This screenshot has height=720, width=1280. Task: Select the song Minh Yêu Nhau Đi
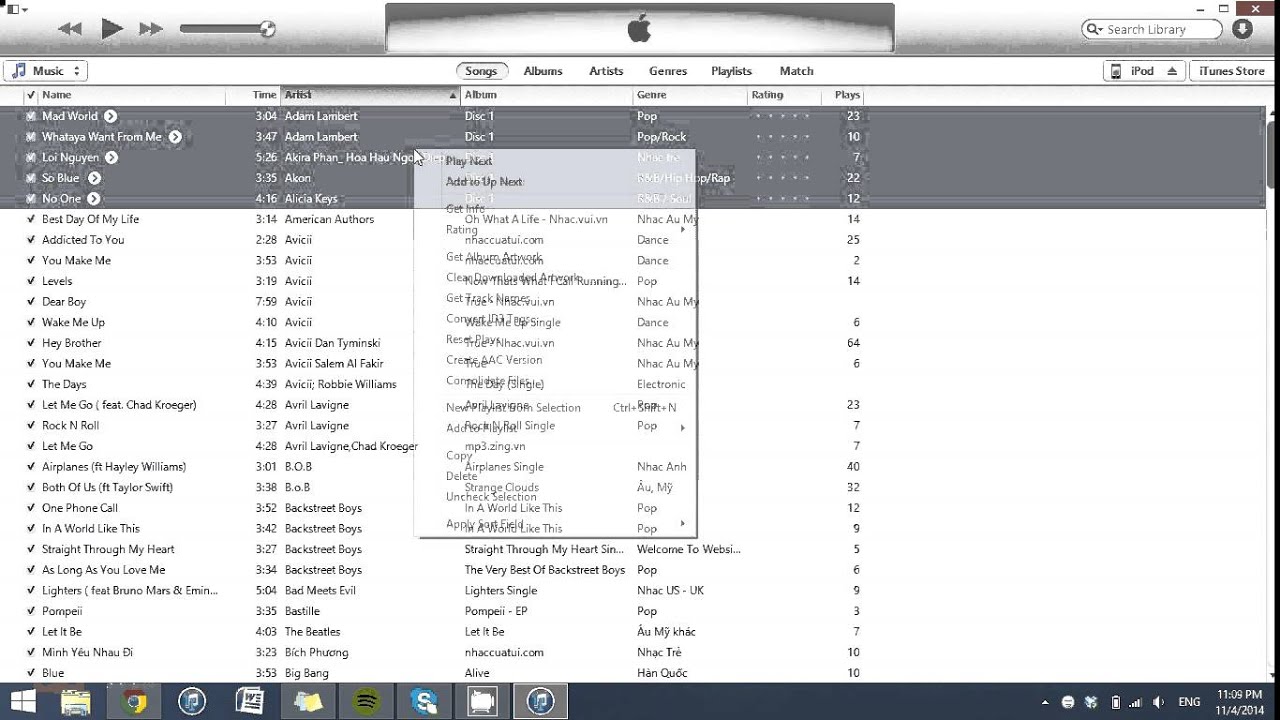click(87, 653)
